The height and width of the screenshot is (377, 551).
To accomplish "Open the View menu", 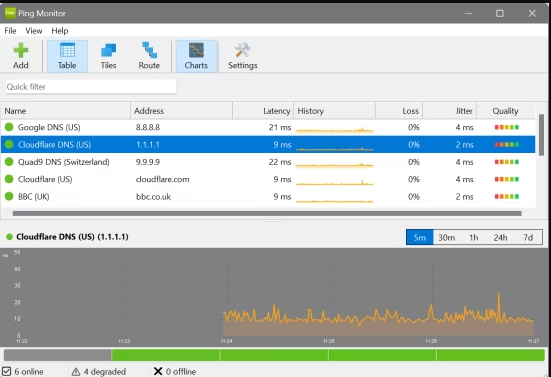I will (x=34, y=31).
